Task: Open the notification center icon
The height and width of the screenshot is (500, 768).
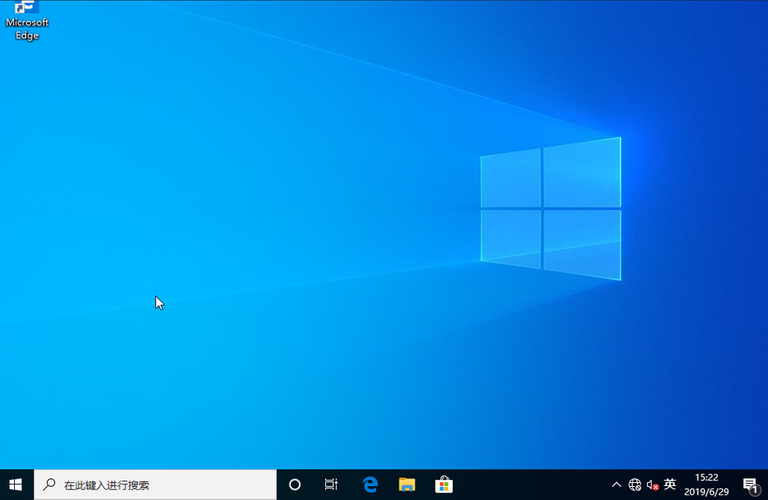Action: pyautogui.click(x=750, y=485)
